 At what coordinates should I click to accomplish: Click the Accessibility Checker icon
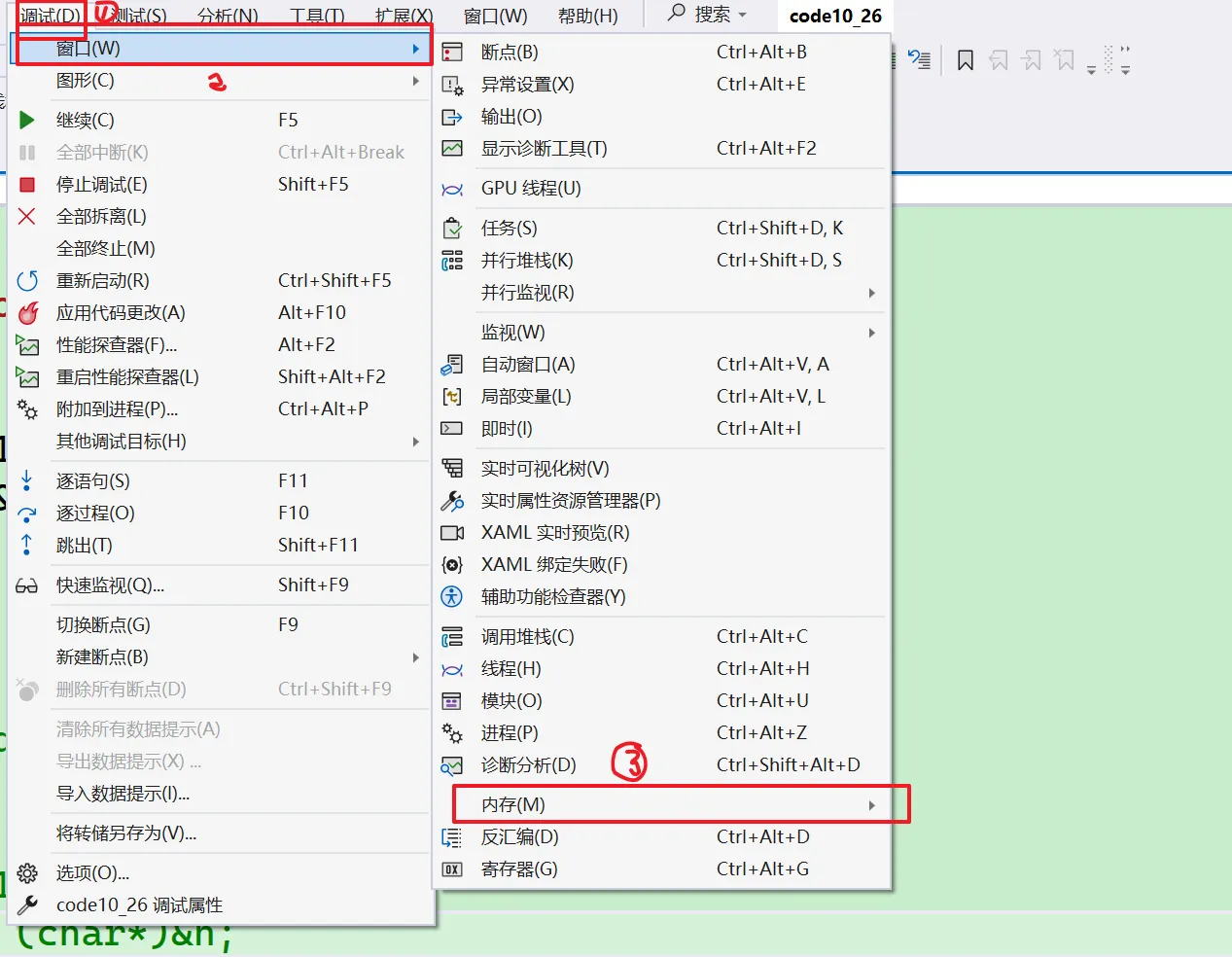pyautogui.click(x=452, y=596)
